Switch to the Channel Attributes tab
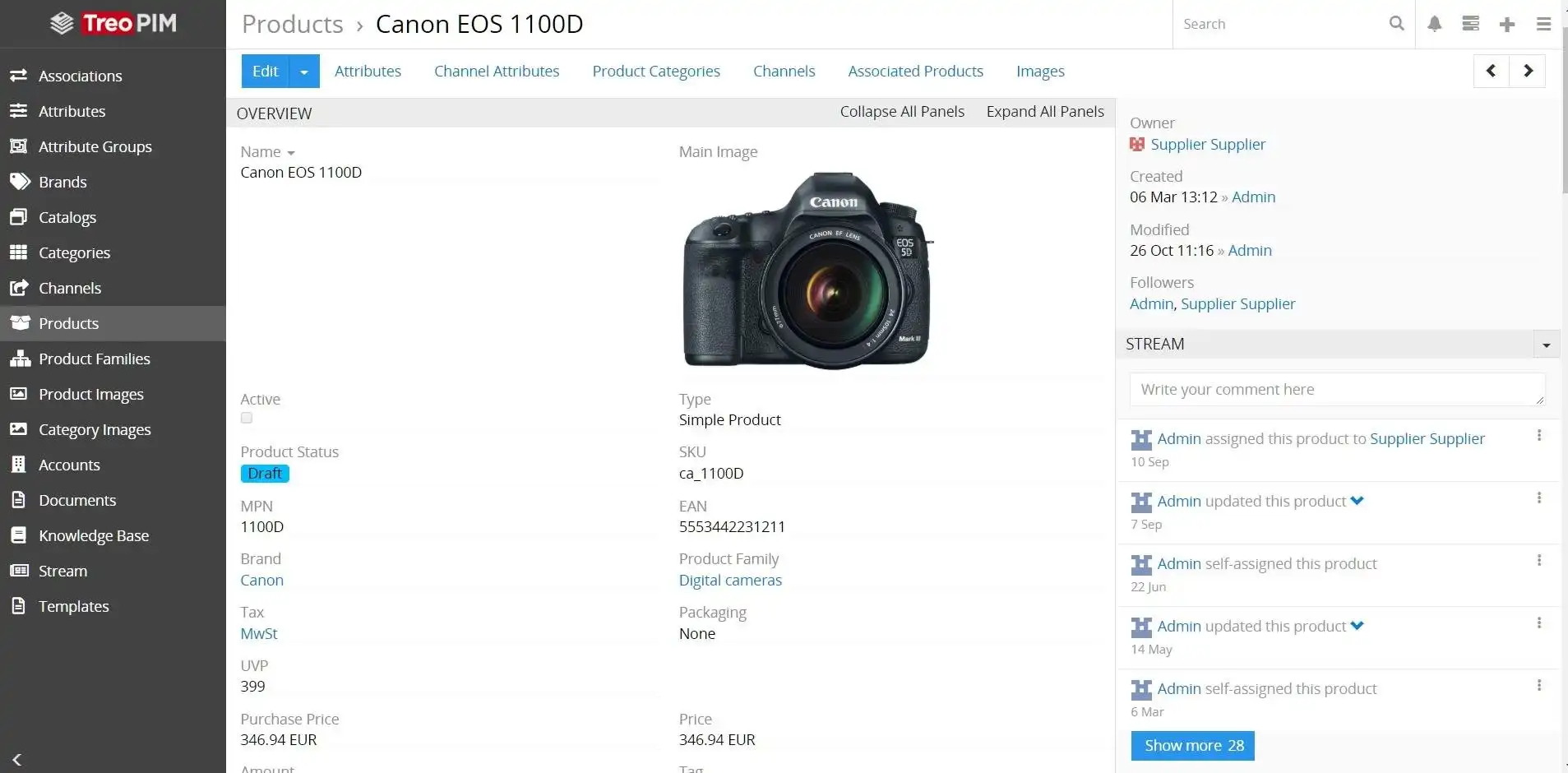1568x773 pixels. tap(497, 71)
